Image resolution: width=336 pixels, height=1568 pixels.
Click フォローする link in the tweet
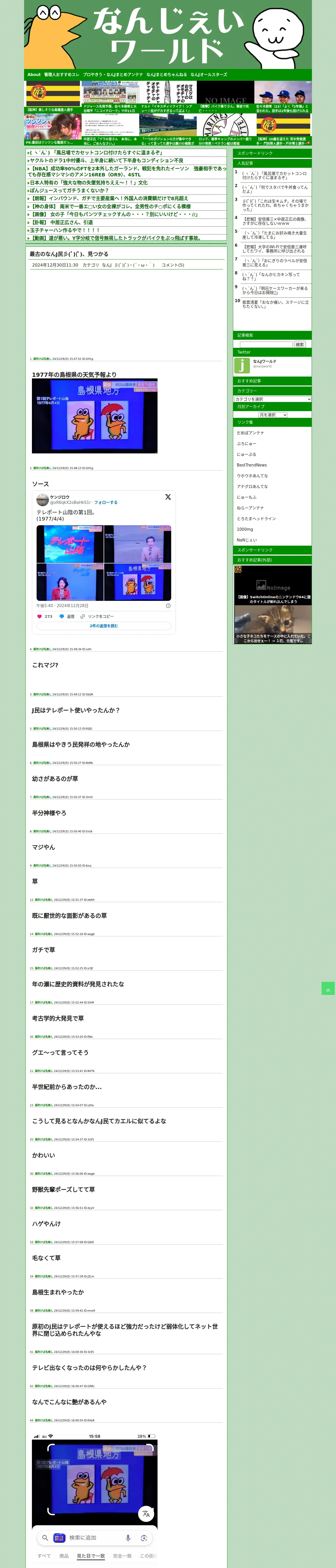[x=105, y=503]
